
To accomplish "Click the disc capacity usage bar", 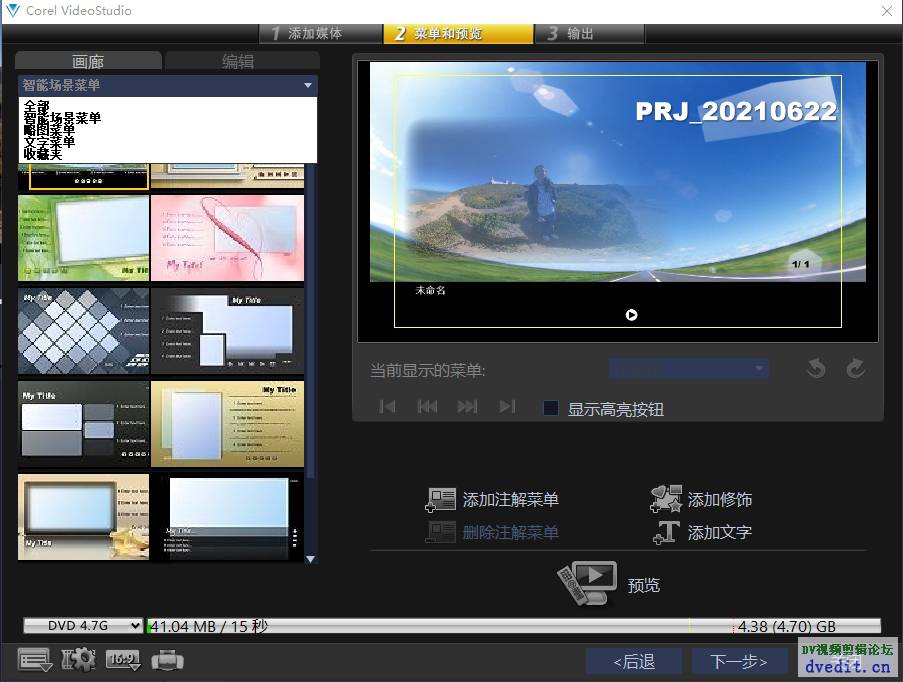I will click(x=514, y=626).
